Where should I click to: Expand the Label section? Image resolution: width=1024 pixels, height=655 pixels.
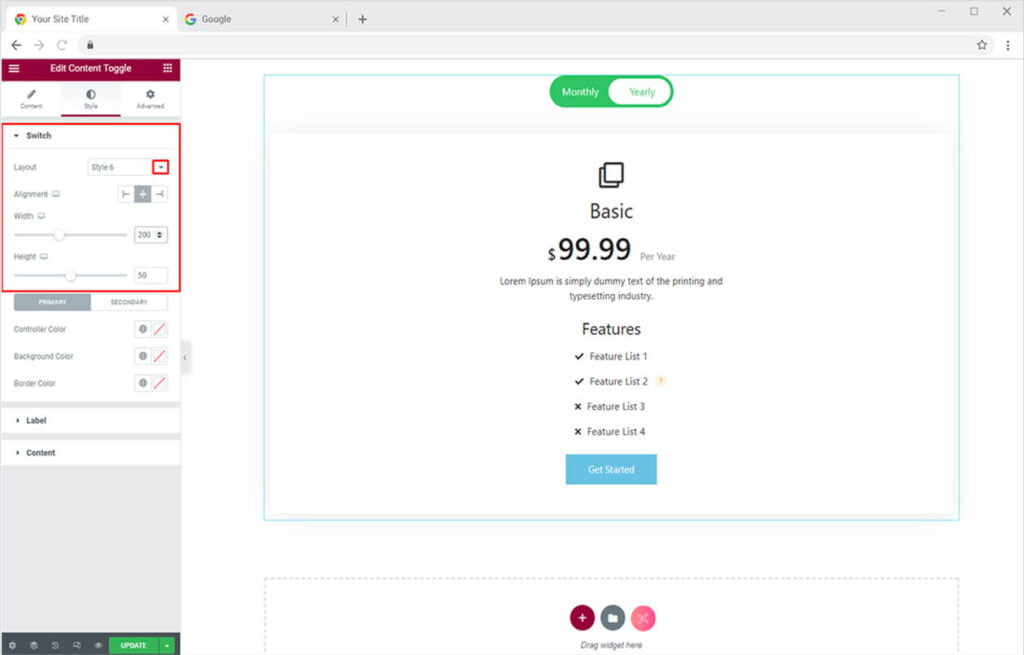click(x=36, y=420)
